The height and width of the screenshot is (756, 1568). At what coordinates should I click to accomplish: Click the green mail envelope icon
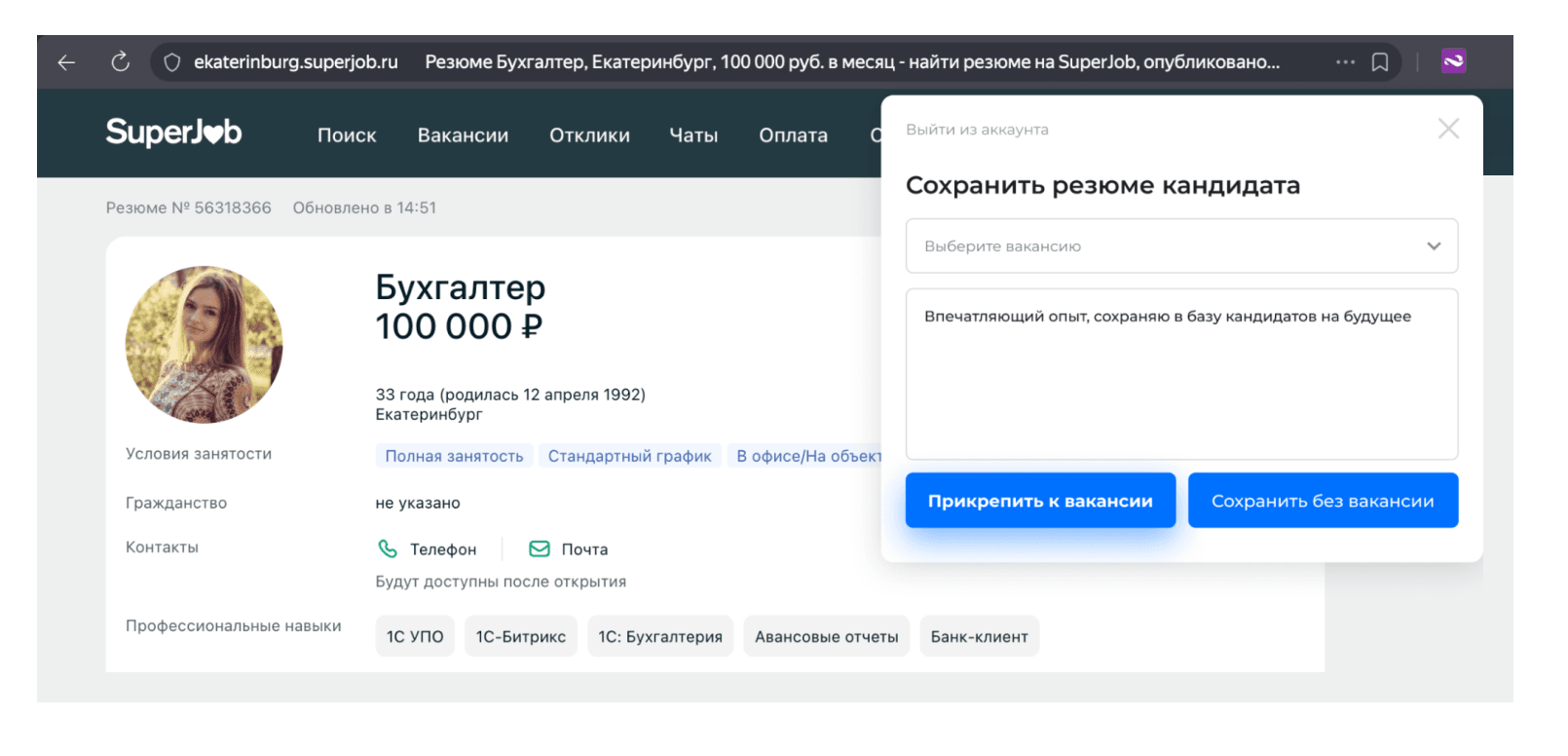point(539,548)
